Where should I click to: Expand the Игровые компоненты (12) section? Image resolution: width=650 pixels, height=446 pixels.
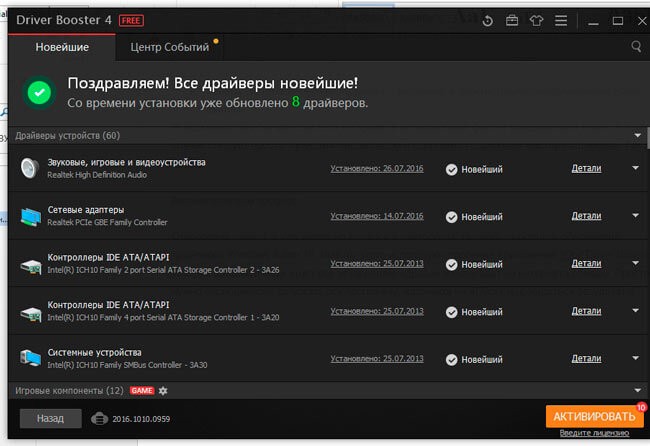pos(636,390)
